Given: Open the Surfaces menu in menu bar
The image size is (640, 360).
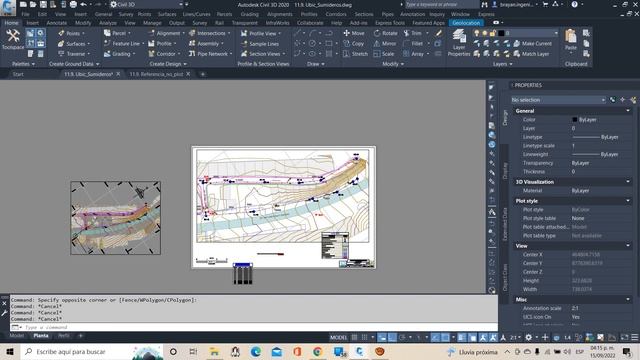Looking at the screenshot, I should tap(167, 14).
